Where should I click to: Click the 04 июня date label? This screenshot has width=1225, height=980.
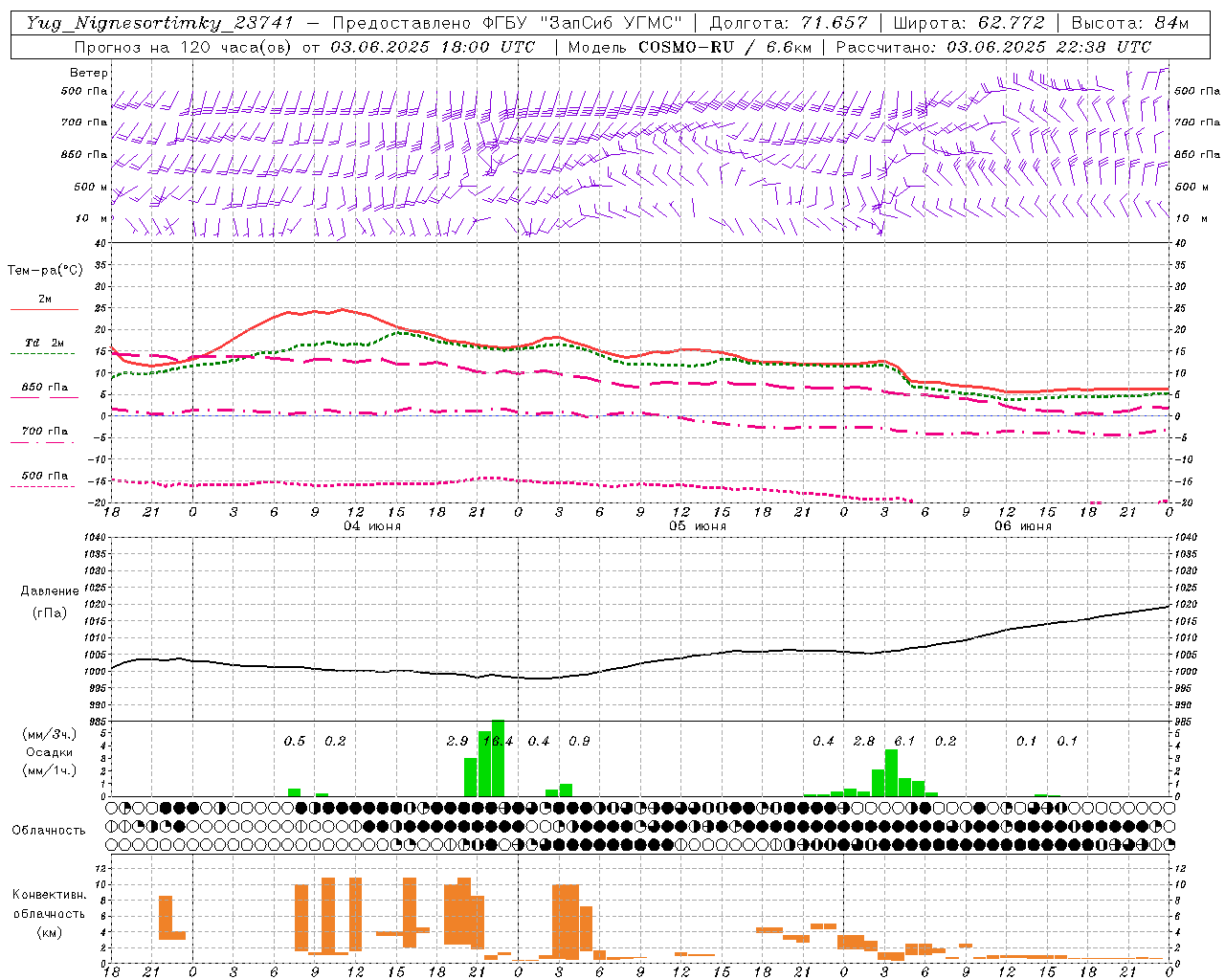click(372, 526)
